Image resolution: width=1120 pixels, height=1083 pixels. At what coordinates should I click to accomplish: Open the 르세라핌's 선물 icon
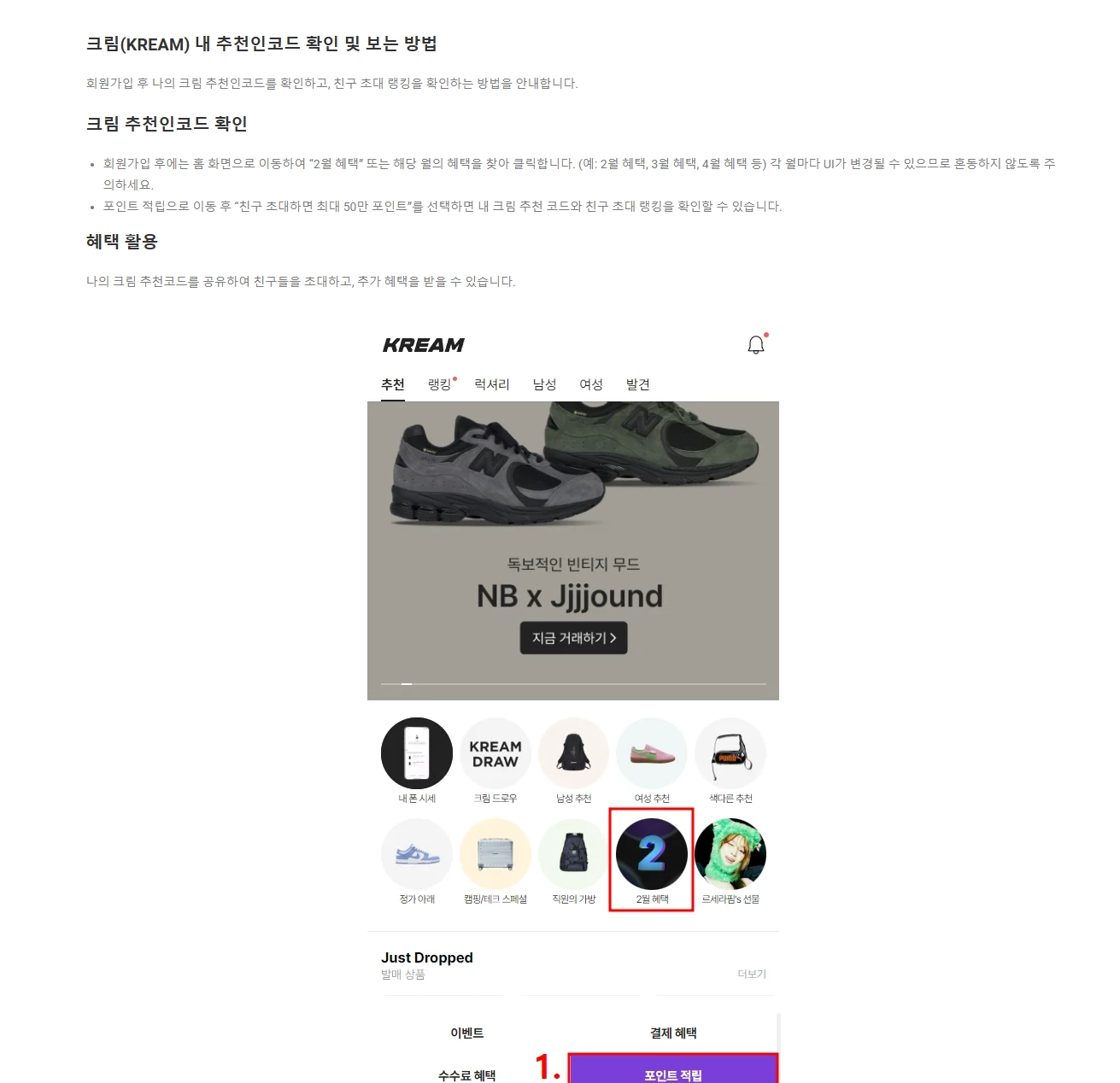730,854
